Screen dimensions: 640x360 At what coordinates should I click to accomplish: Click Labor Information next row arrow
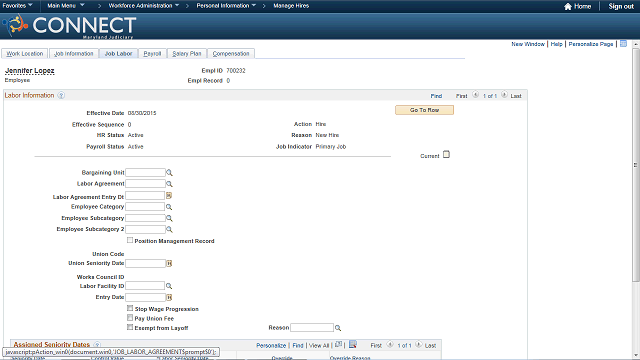(504, 95)
